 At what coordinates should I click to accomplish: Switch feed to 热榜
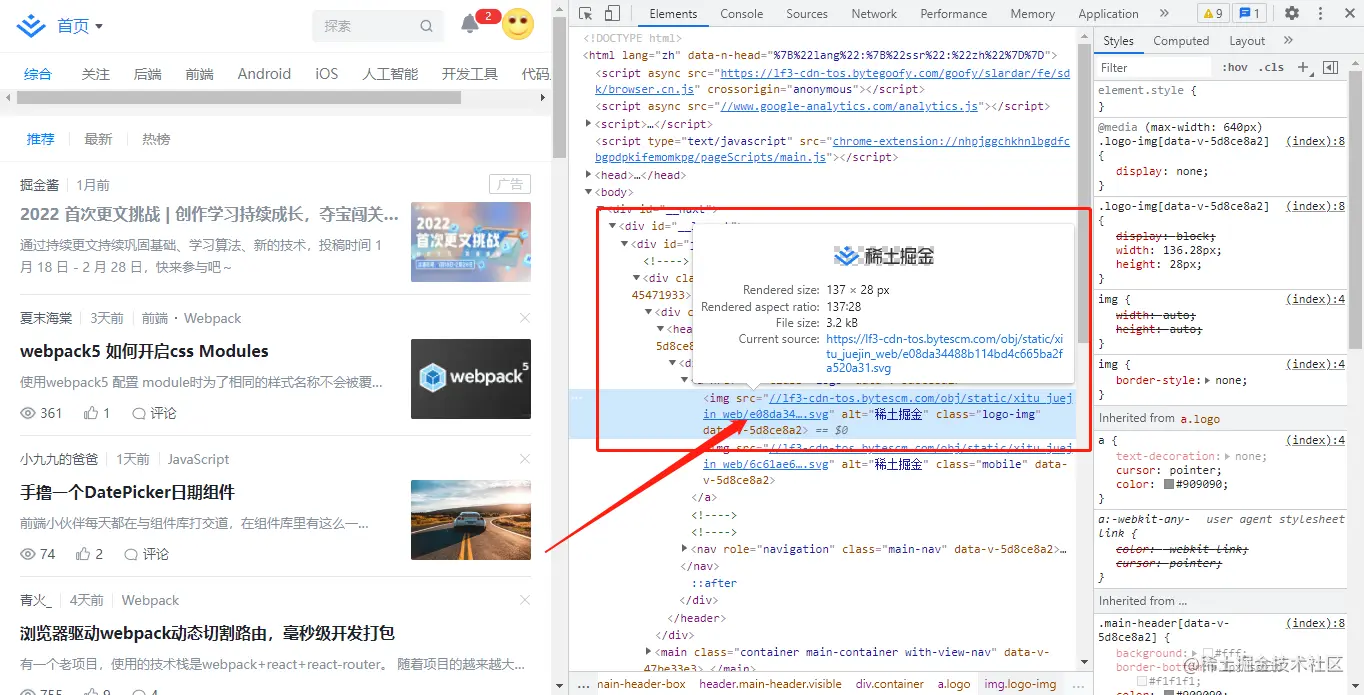156,139
